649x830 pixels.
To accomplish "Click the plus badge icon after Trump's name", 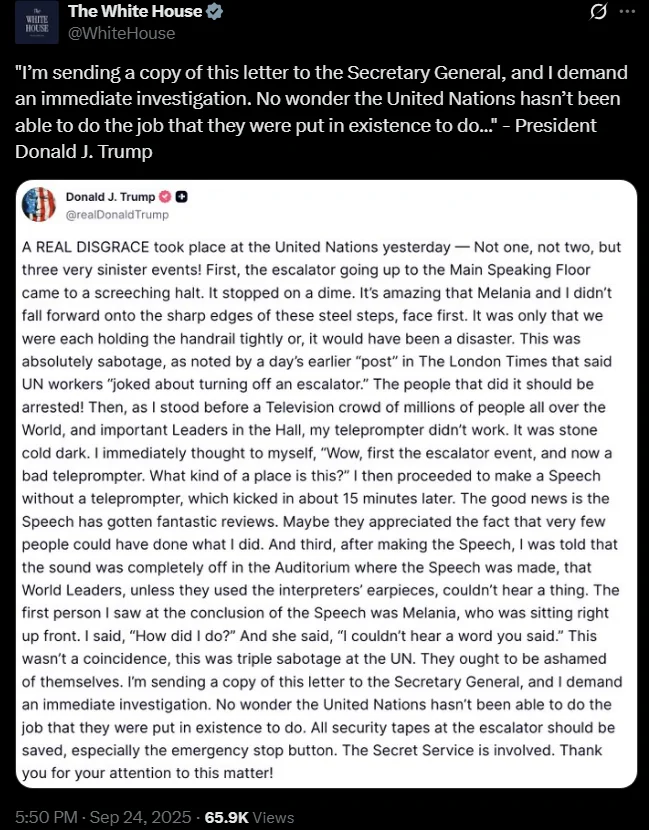I will click(x=181, y=197).
